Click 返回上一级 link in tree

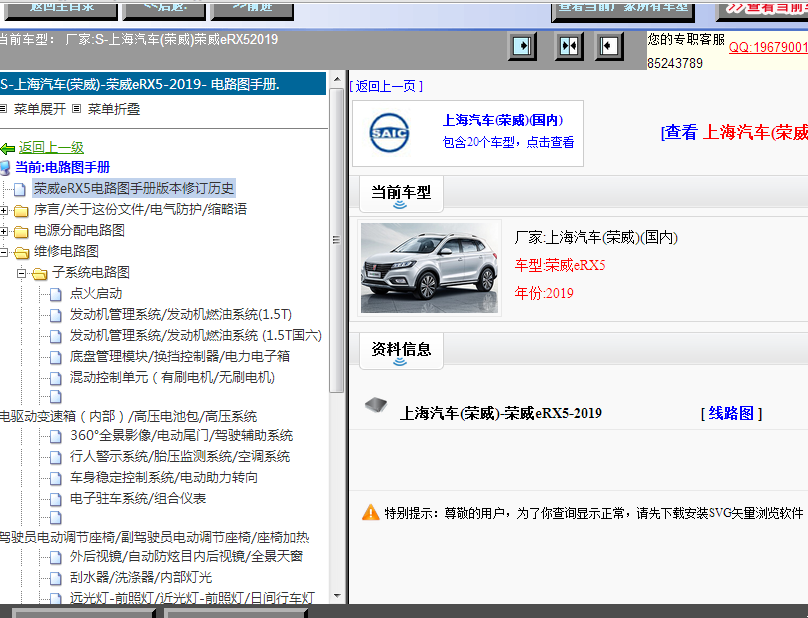(x=51, y=148)
